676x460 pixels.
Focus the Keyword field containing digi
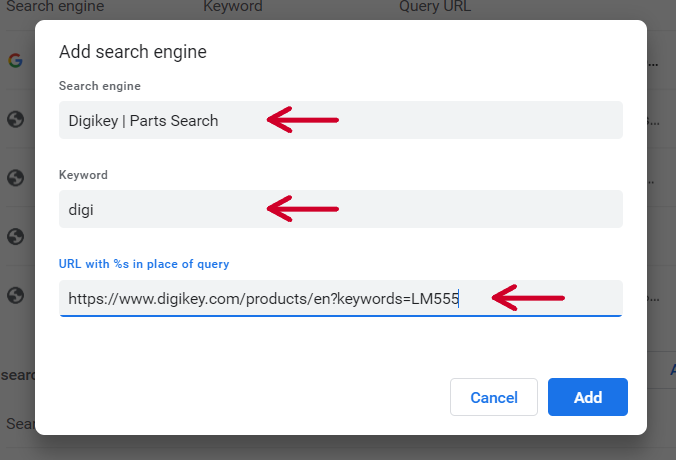(341, 209)
